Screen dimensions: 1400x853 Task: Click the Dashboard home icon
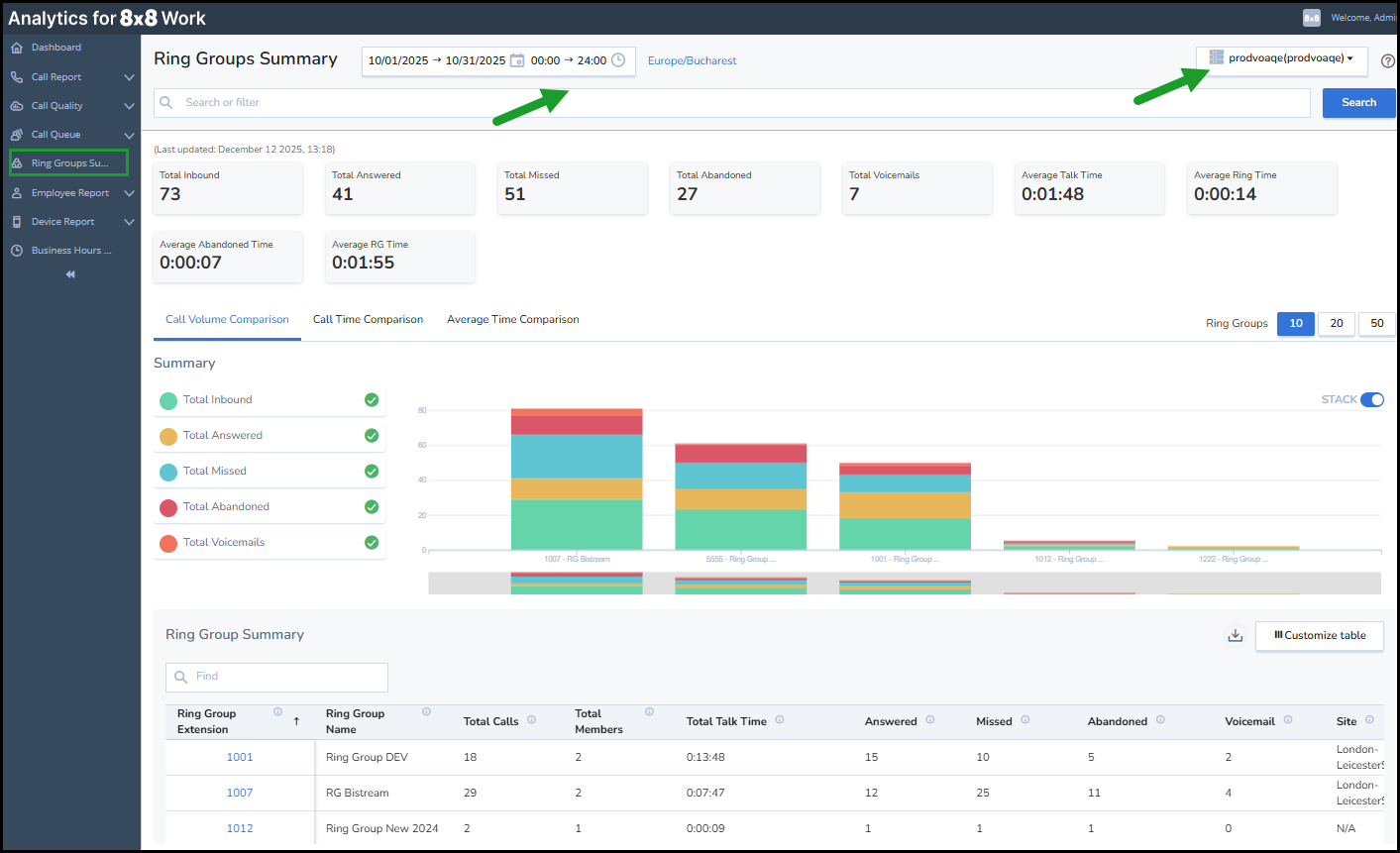pos(17,48)
